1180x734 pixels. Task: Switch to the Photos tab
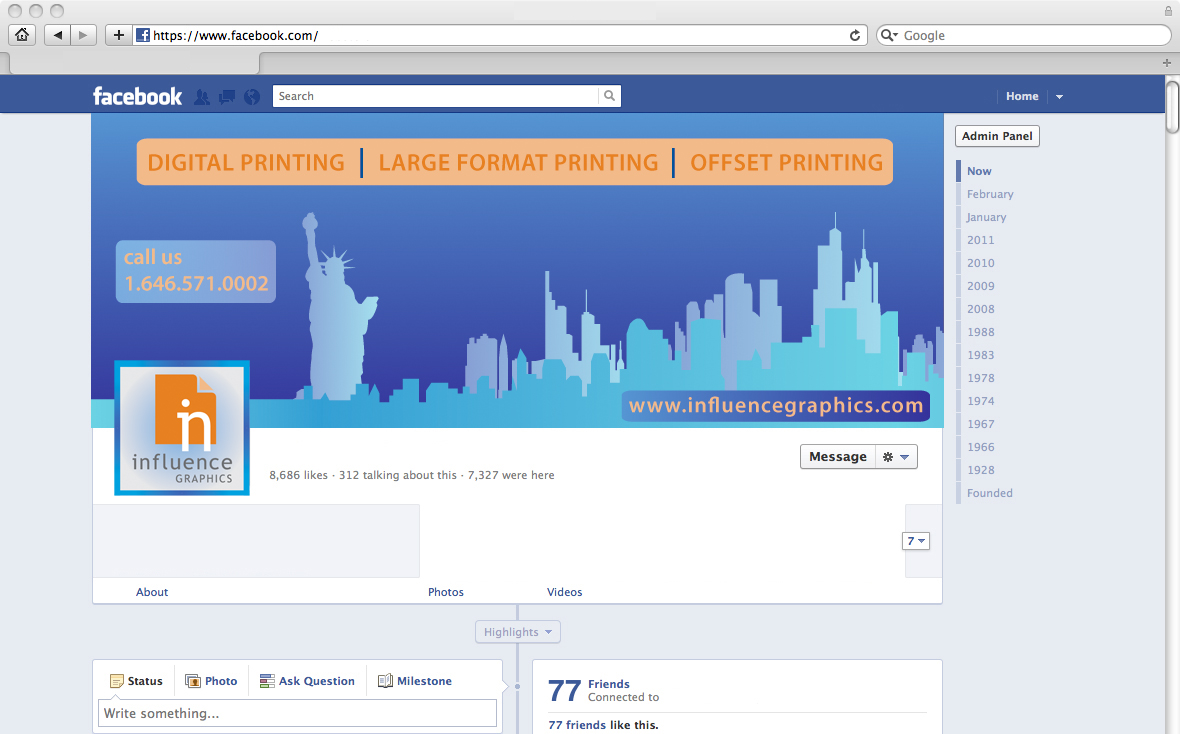pyautogui.click(x=445, y=591)
